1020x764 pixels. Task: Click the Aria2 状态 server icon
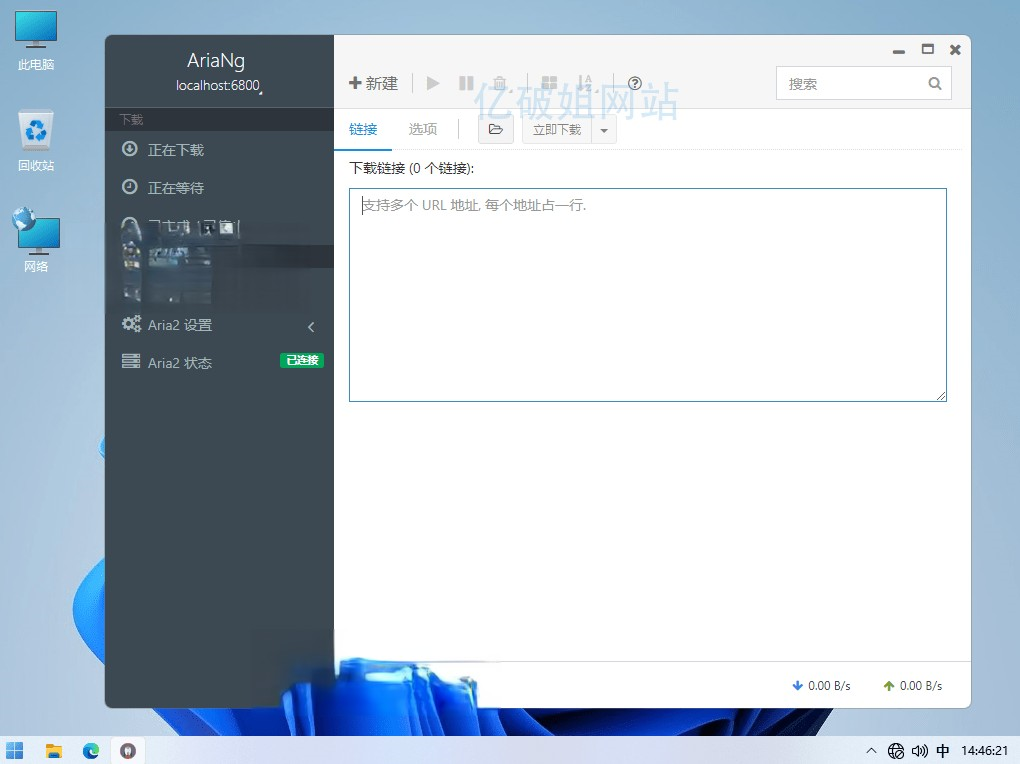click(x=131, y=361)
